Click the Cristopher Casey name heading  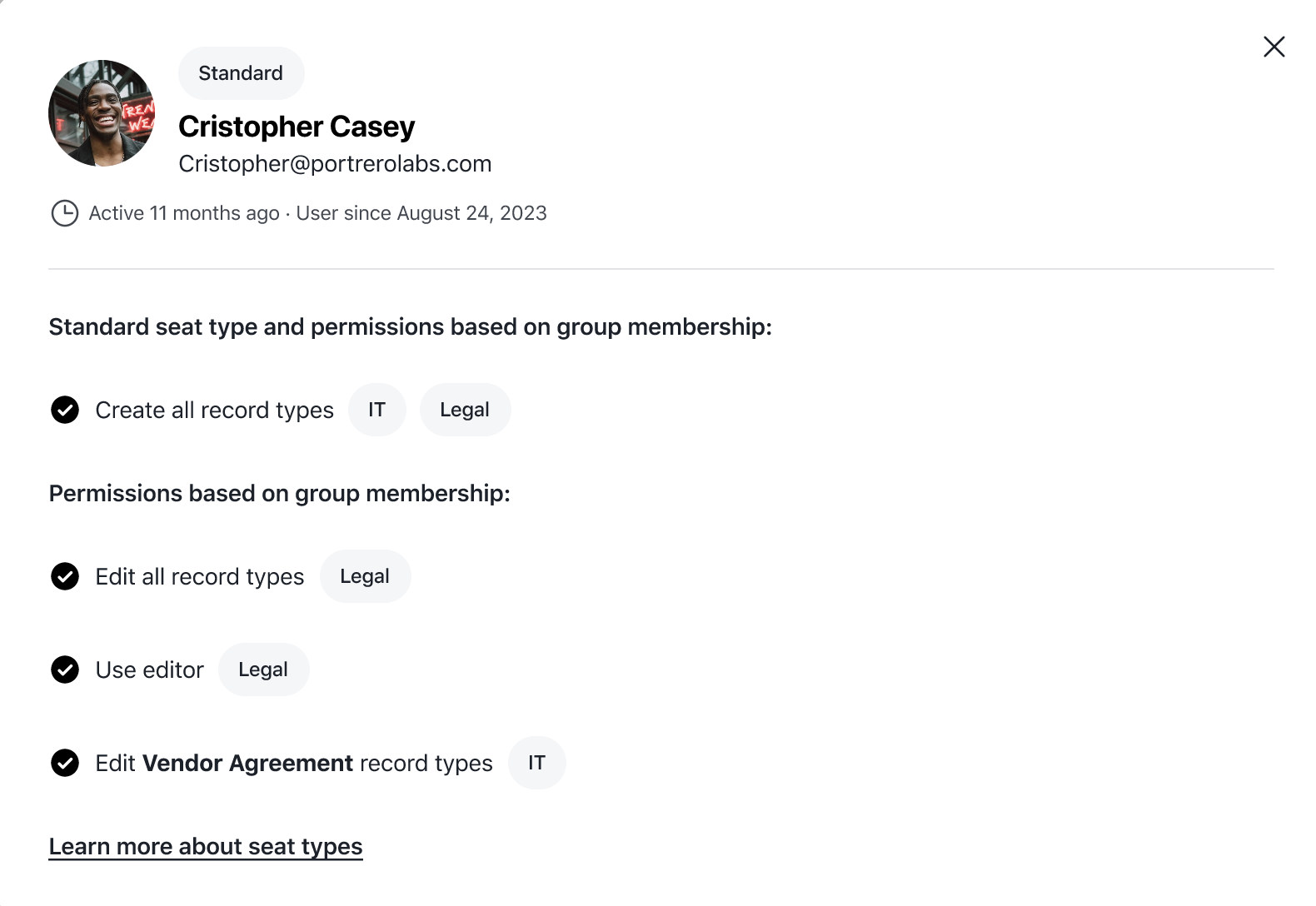pyautogui.click(x=297, y=127)
